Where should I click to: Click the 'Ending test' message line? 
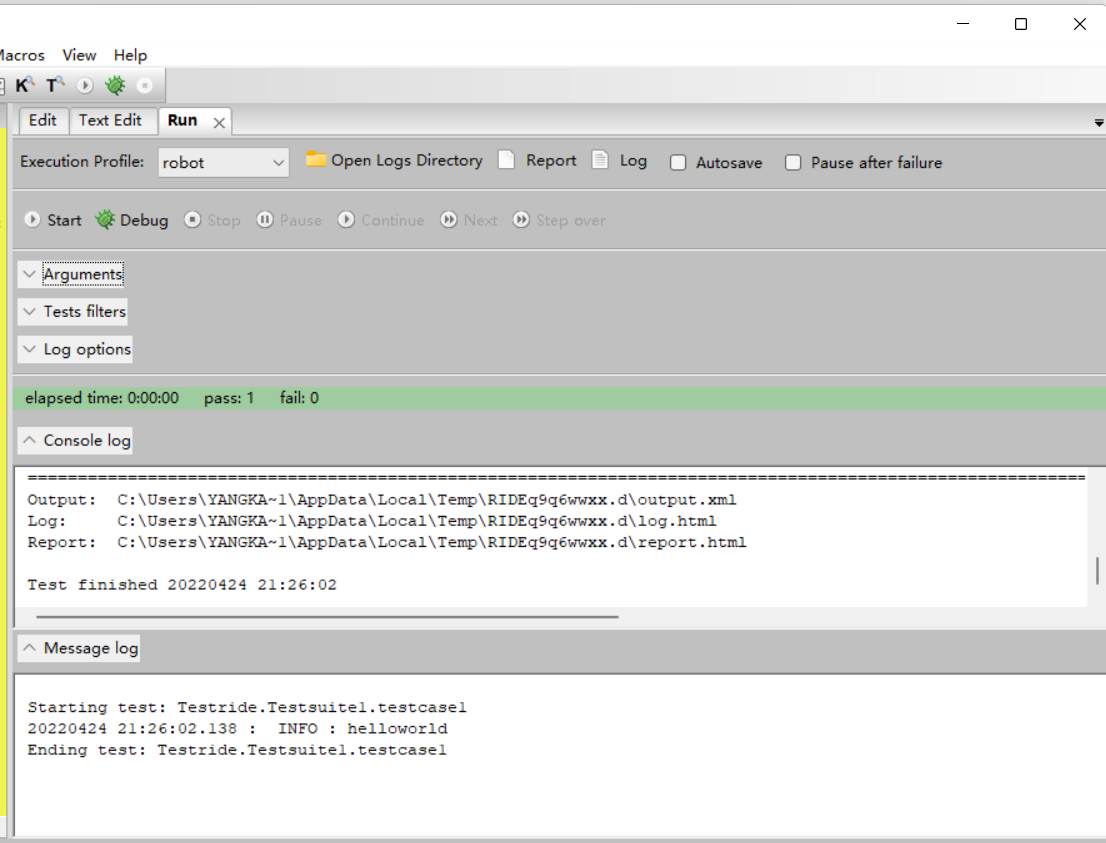click(x=237, y=750)
